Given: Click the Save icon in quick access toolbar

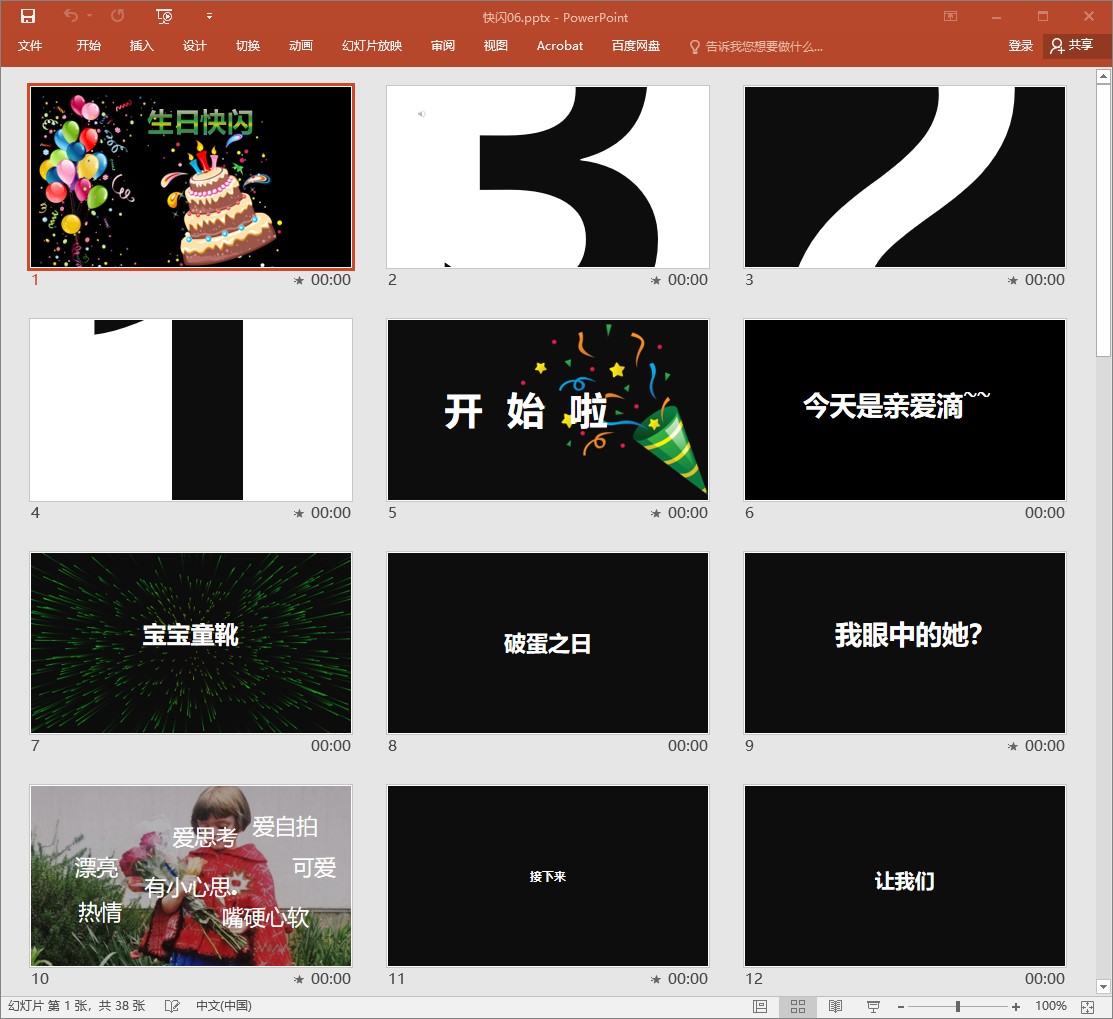Looking at the screenshot, I should (x=27, y=16).
